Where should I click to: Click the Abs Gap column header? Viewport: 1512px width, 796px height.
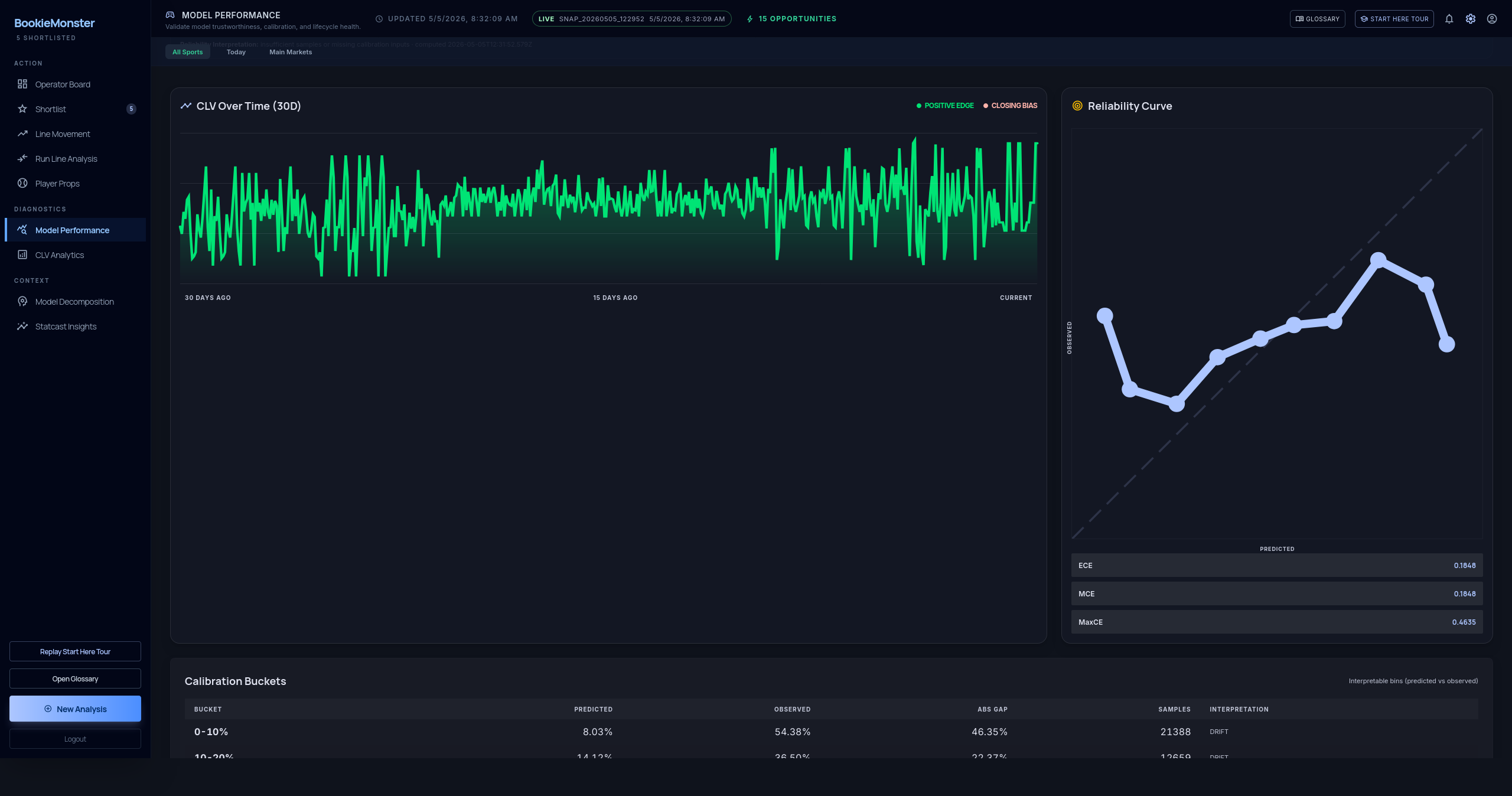(x=992, y=709)
